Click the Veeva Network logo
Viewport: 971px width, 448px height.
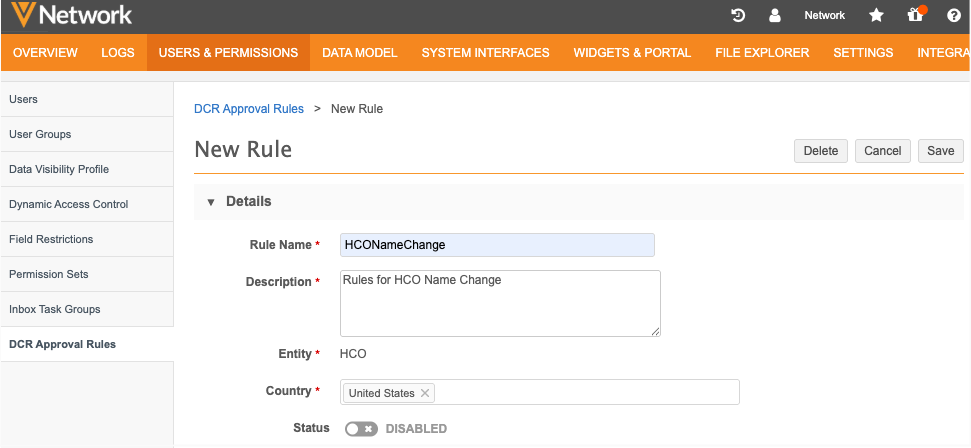(x=72, y=15)
